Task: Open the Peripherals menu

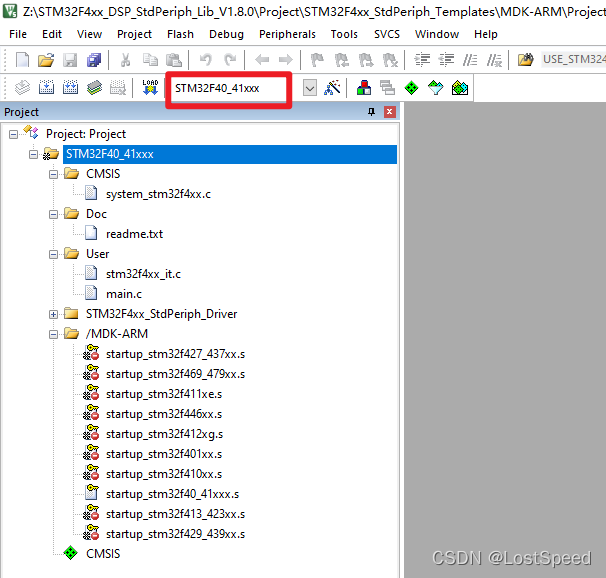Action: [287, 34]
